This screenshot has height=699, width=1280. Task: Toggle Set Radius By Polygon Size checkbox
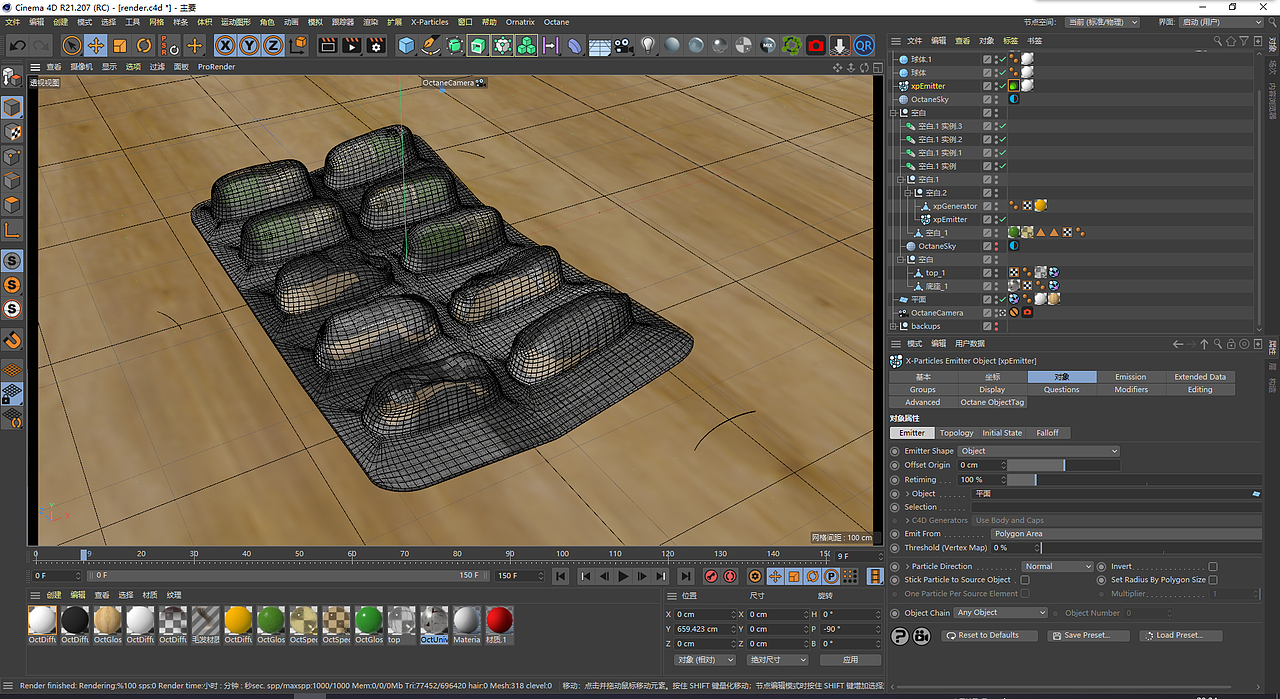[1213, 580]
